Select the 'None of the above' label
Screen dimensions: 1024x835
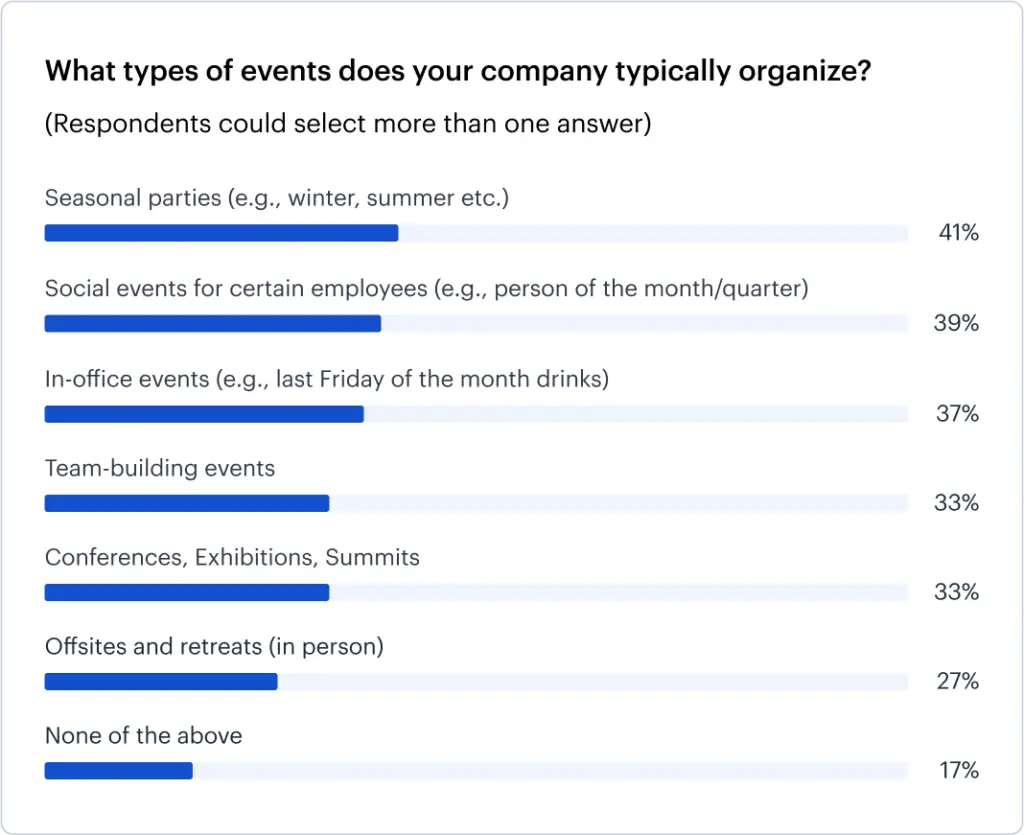144,736
